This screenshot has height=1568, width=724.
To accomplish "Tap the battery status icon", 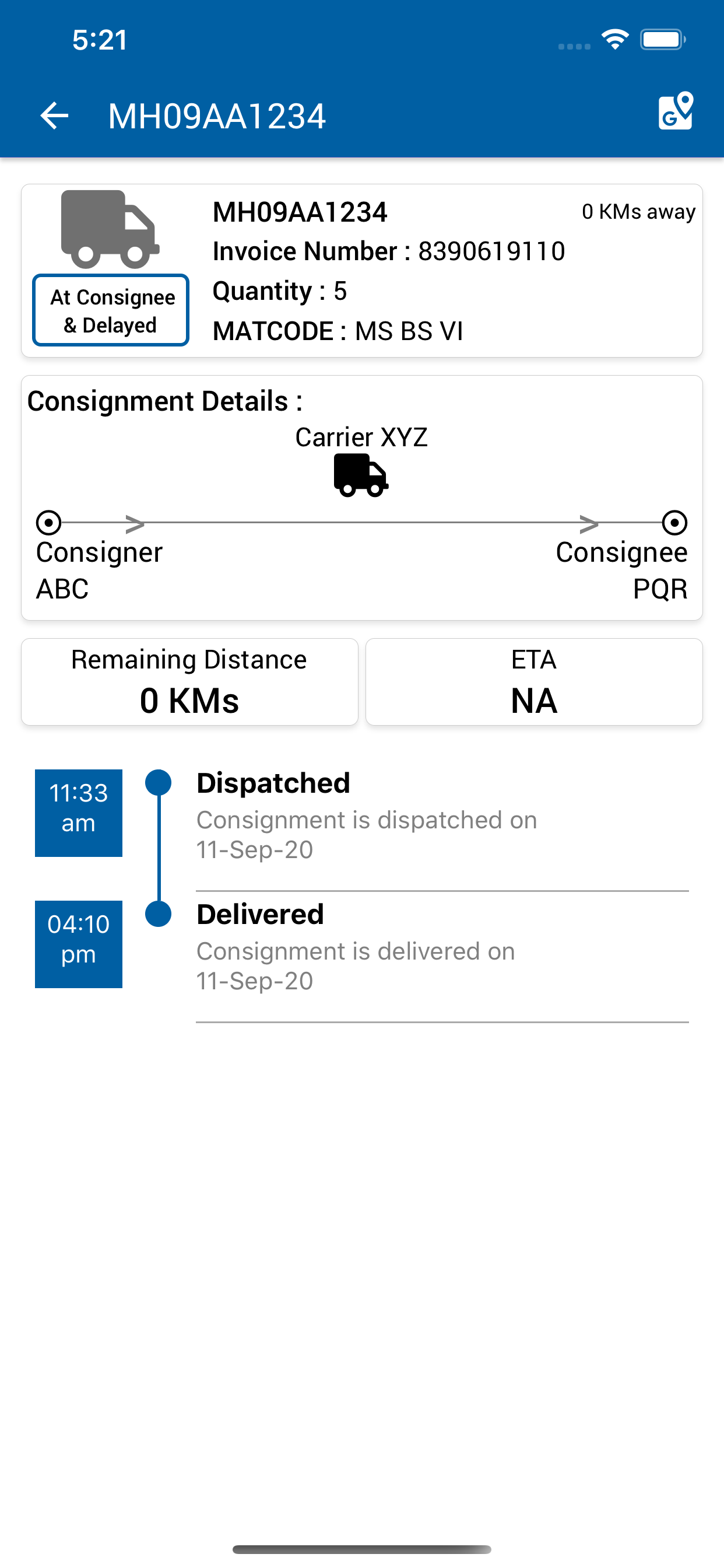I will 663,40.
